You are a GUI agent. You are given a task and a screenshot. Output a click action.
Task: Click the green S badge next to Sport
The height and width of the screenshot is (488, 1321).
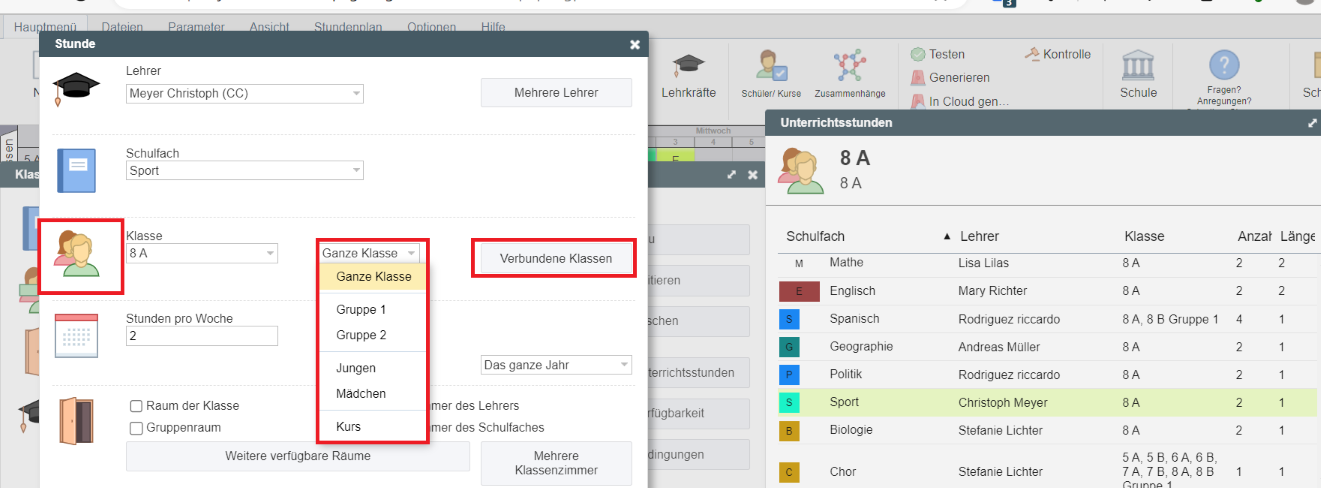pyautogui.click(x=790, y=402)
